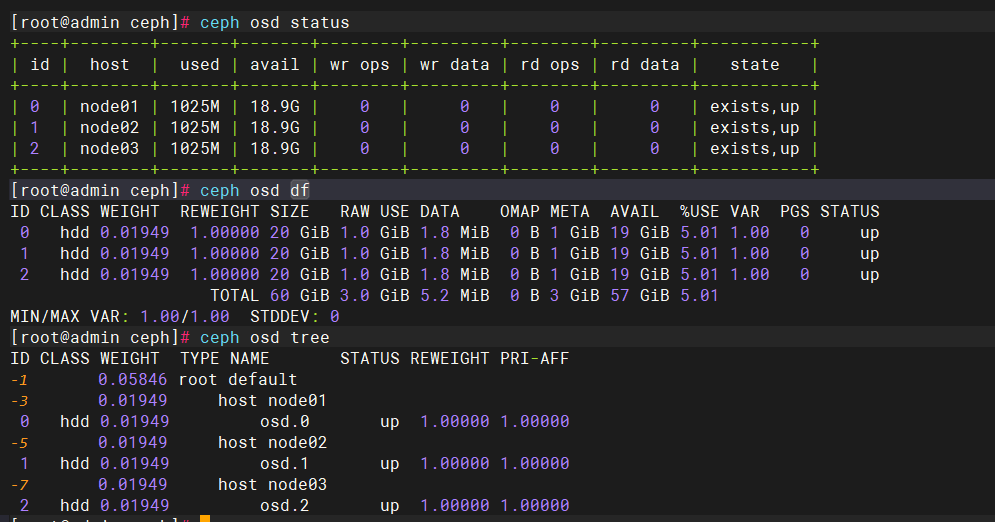Click the 'OMAP' column header
This screenshot has height=522, width=995.
coord(519,211)
